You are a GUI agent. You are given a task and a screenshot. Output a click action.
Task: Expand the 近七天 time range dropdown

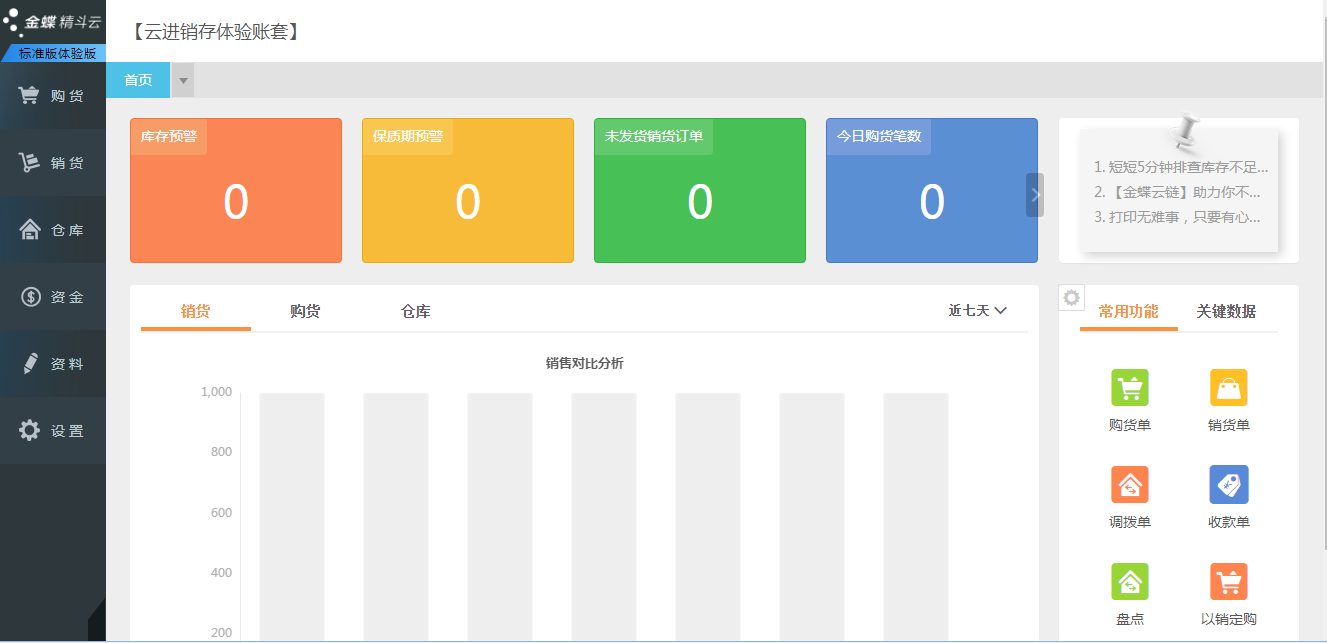977,311
